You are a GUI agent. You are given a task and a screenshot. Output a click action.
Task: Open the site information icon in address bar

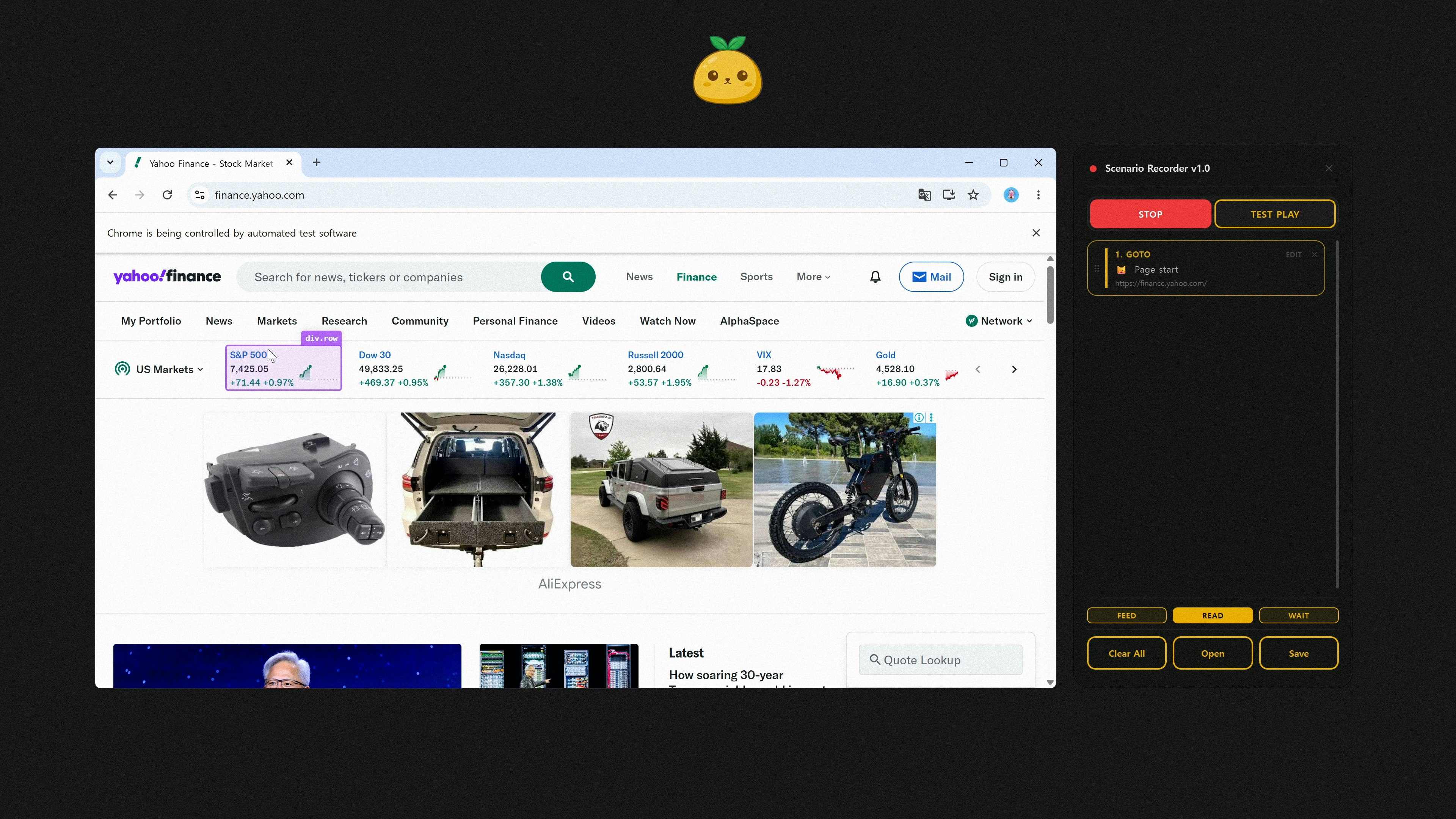pyautogui.click(x=199, y=195)
